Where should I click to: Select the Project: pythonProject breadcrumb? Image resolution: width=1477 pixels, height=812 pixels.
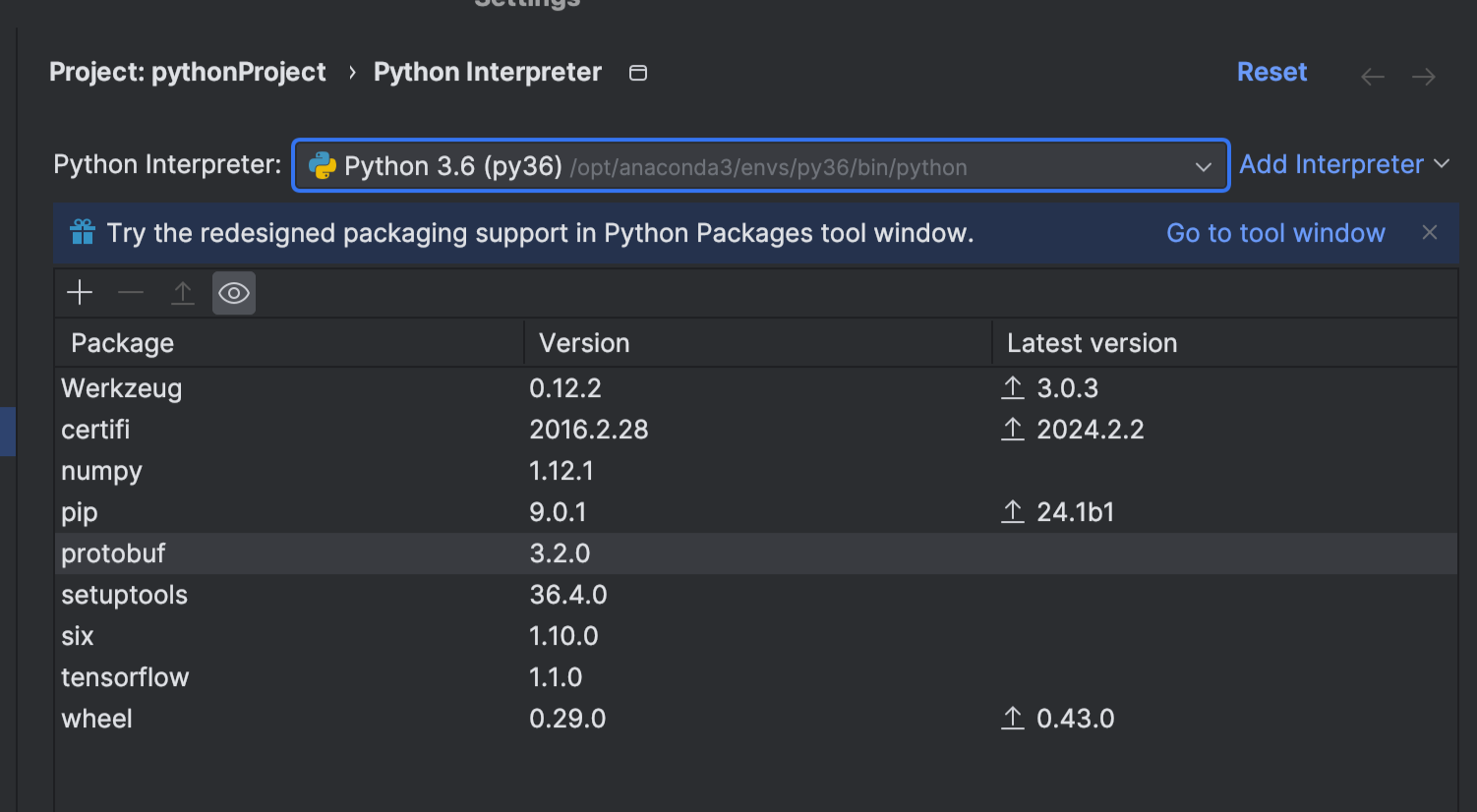click(x=187, y=72)
